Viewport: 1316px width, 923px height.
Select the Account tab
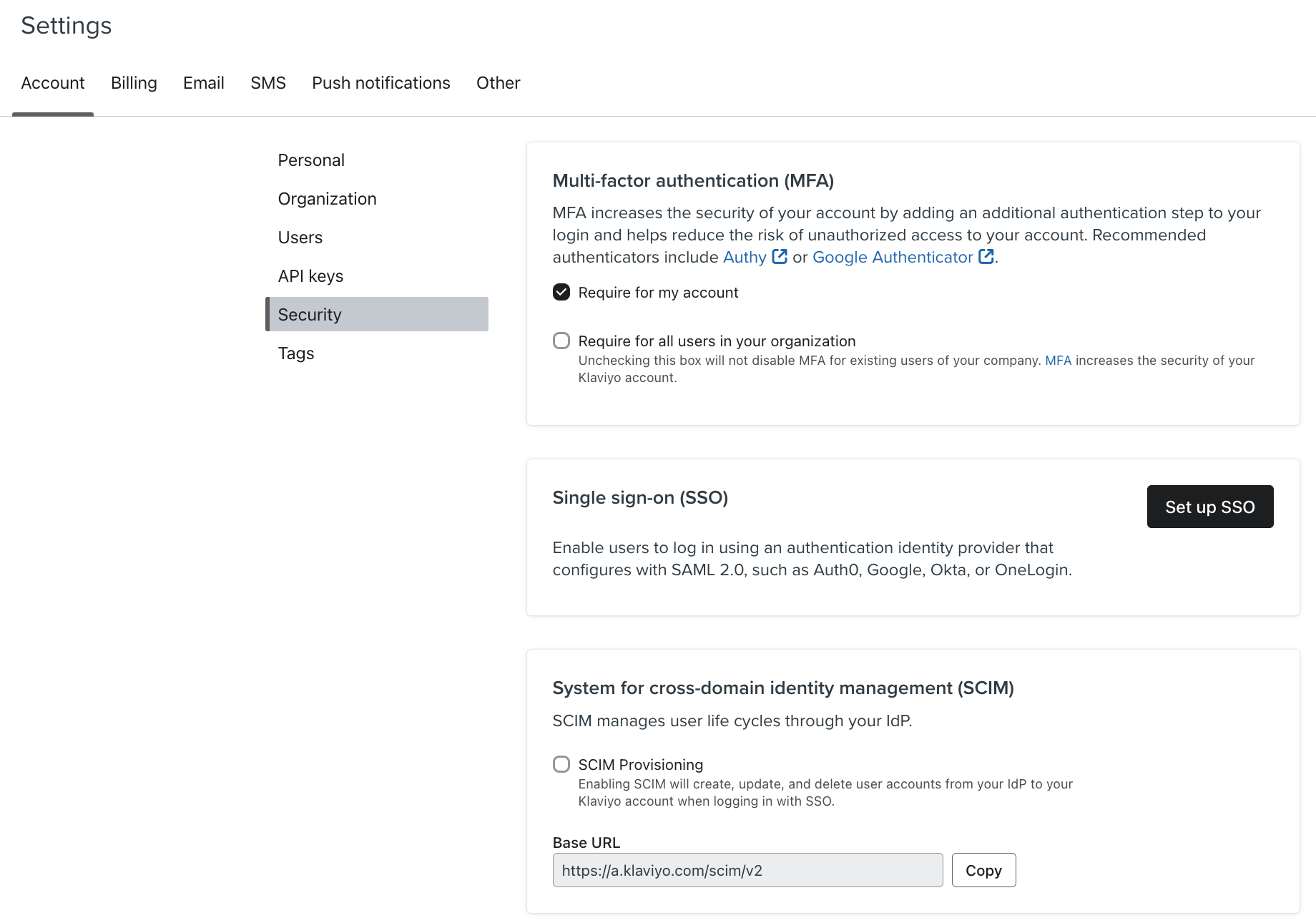(x=53, y=83)
